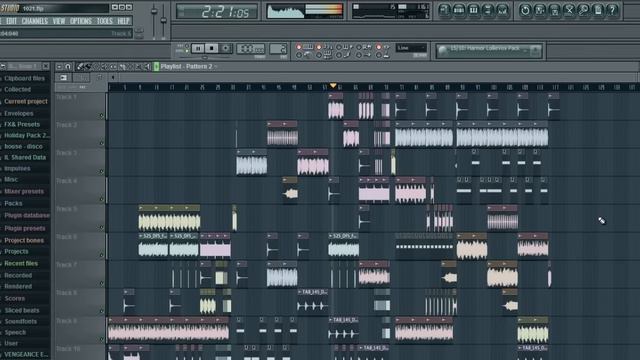This screenshot has height=360, width=640.
Task: Mute Track 6 using its green switch
Action: point(102,255)
